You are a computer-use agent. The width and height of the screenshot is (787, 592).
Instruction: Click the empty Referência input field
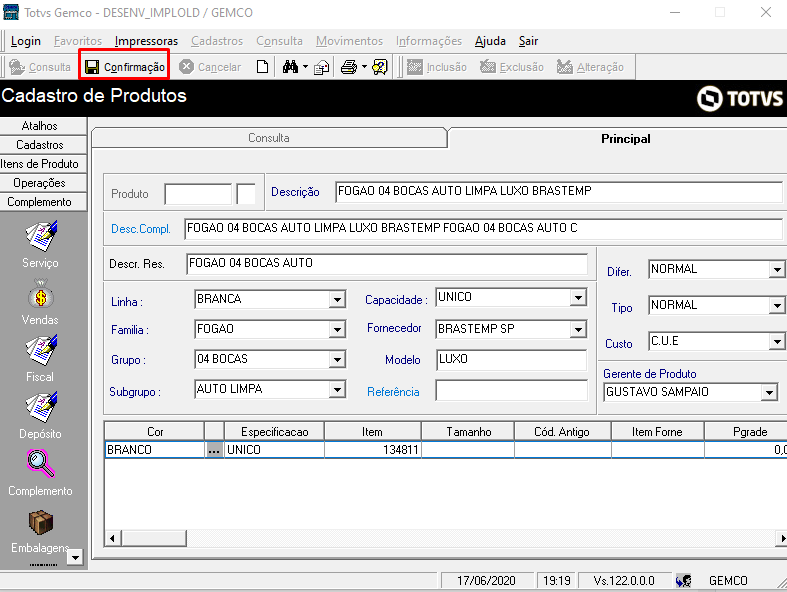[511, 390]
